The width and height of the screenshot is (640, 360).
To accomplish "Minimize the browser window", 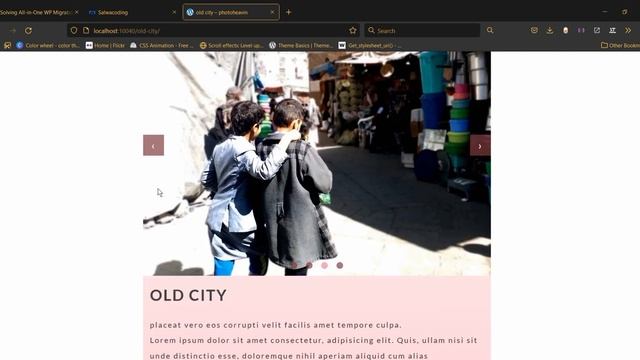I will [x=605, y=12].
